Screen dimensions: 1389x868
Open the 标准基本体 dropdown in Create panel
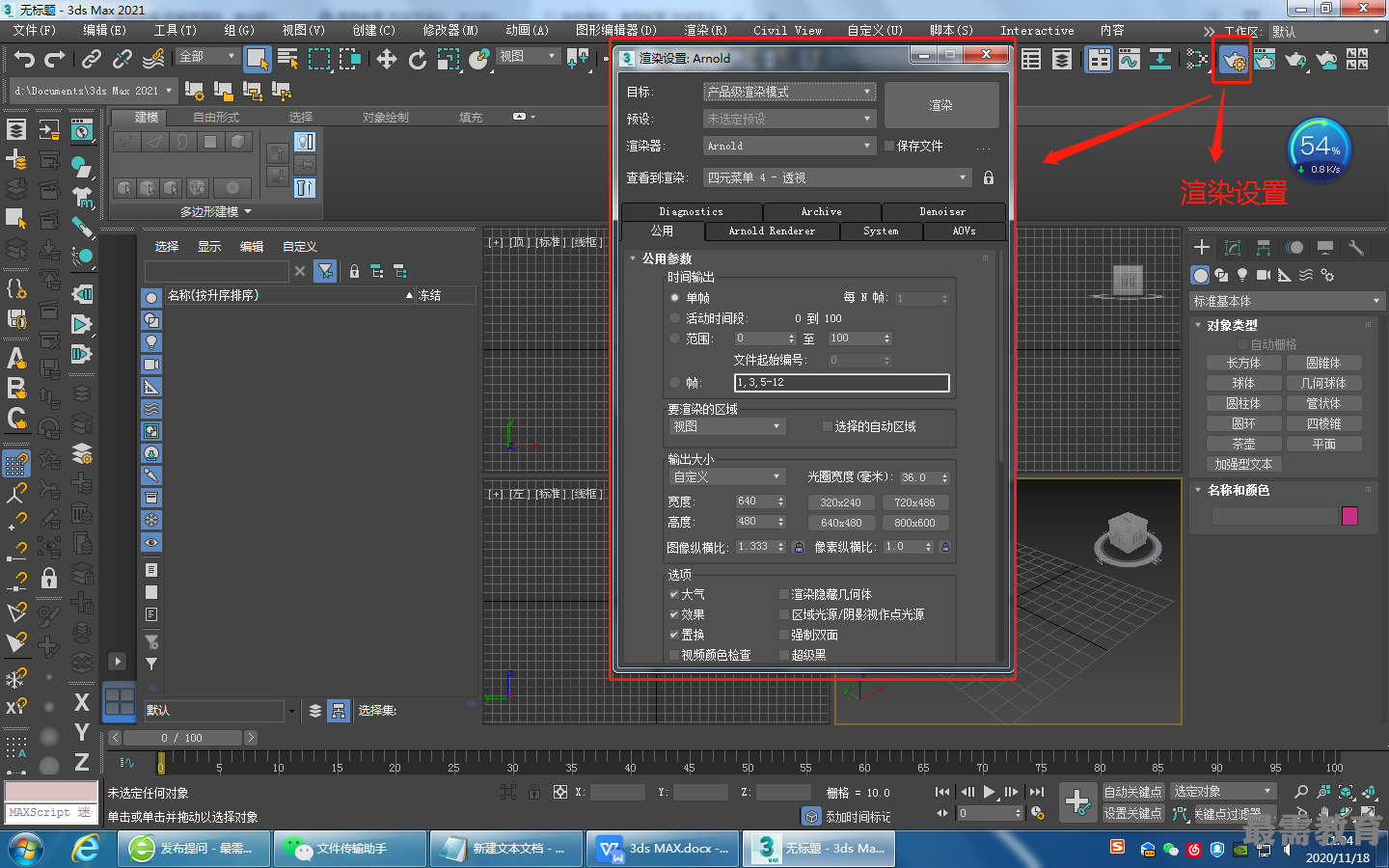tap(1287, 301)
